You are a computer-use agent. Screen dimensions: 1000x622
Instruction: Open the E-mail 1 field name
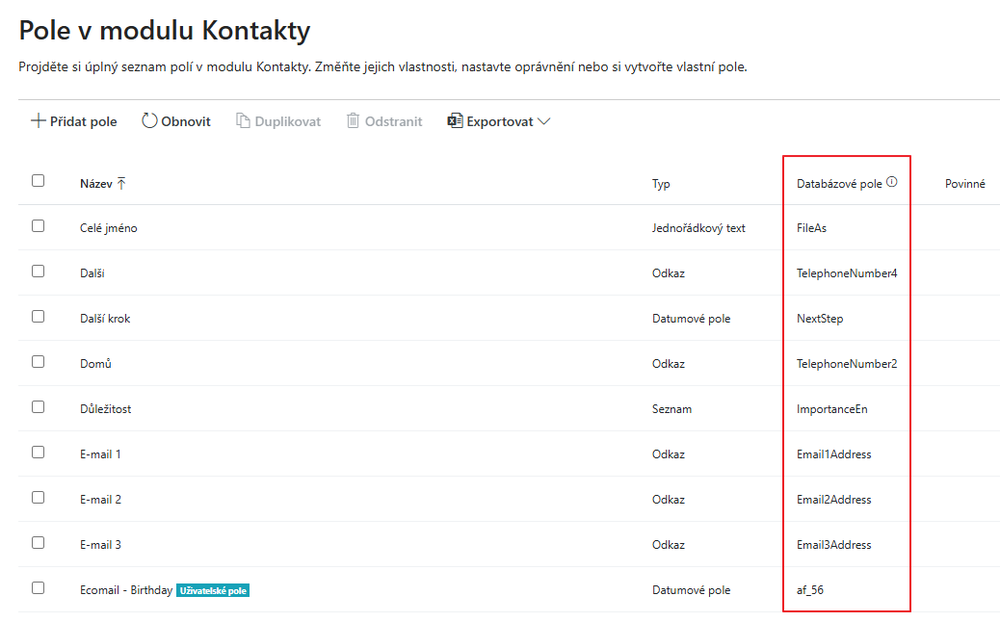coord(100,454)
